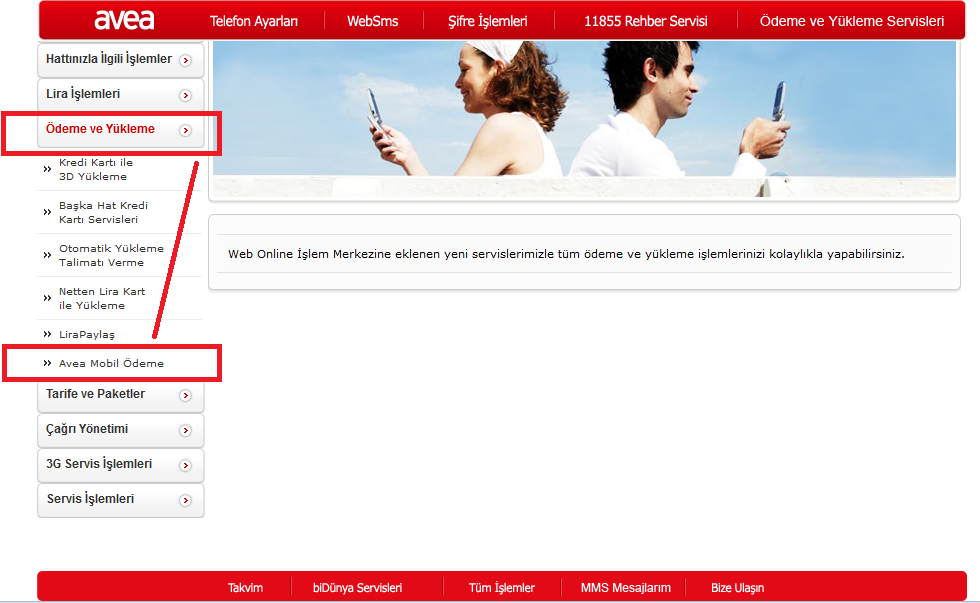980x603 pixels.
Task: Open Avea Mobil Ödeme submenu item
Action: [x=111, y=364]
